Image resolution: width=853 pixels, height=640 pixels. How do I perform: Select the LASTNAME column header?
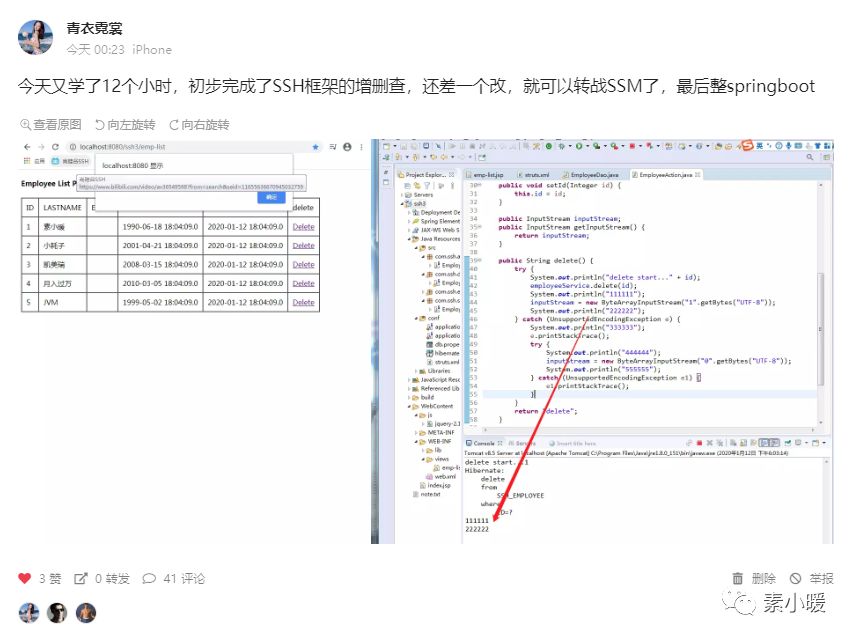point(63,208)
